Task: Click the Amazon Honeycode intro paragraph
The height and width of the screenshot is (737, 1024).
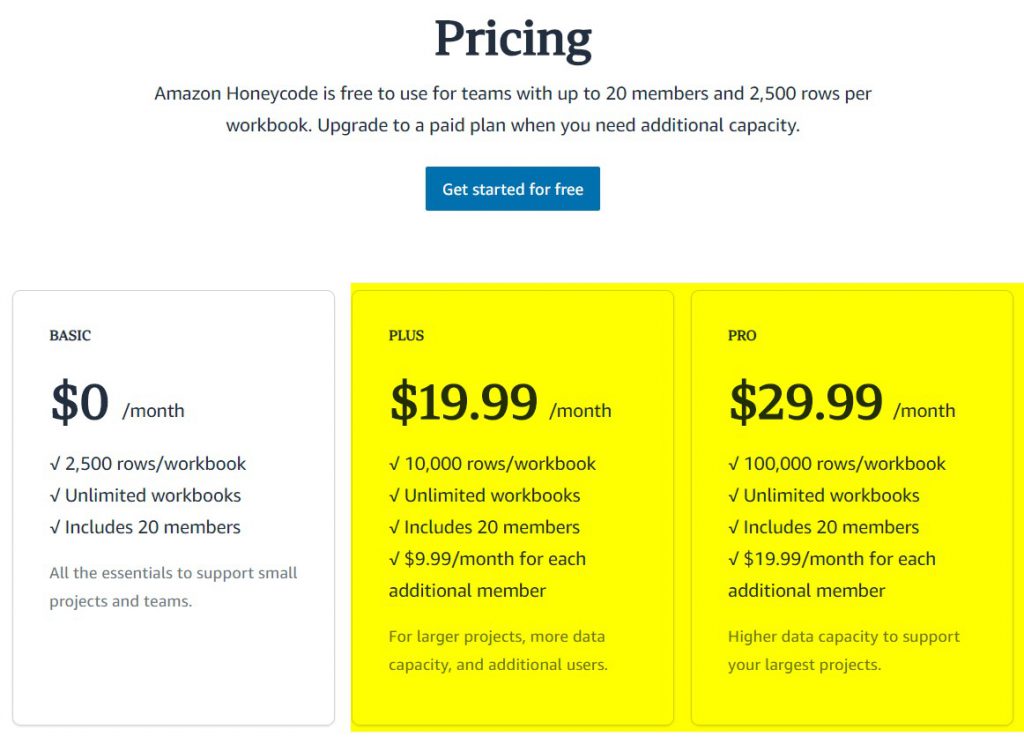Action: point(512,110)
